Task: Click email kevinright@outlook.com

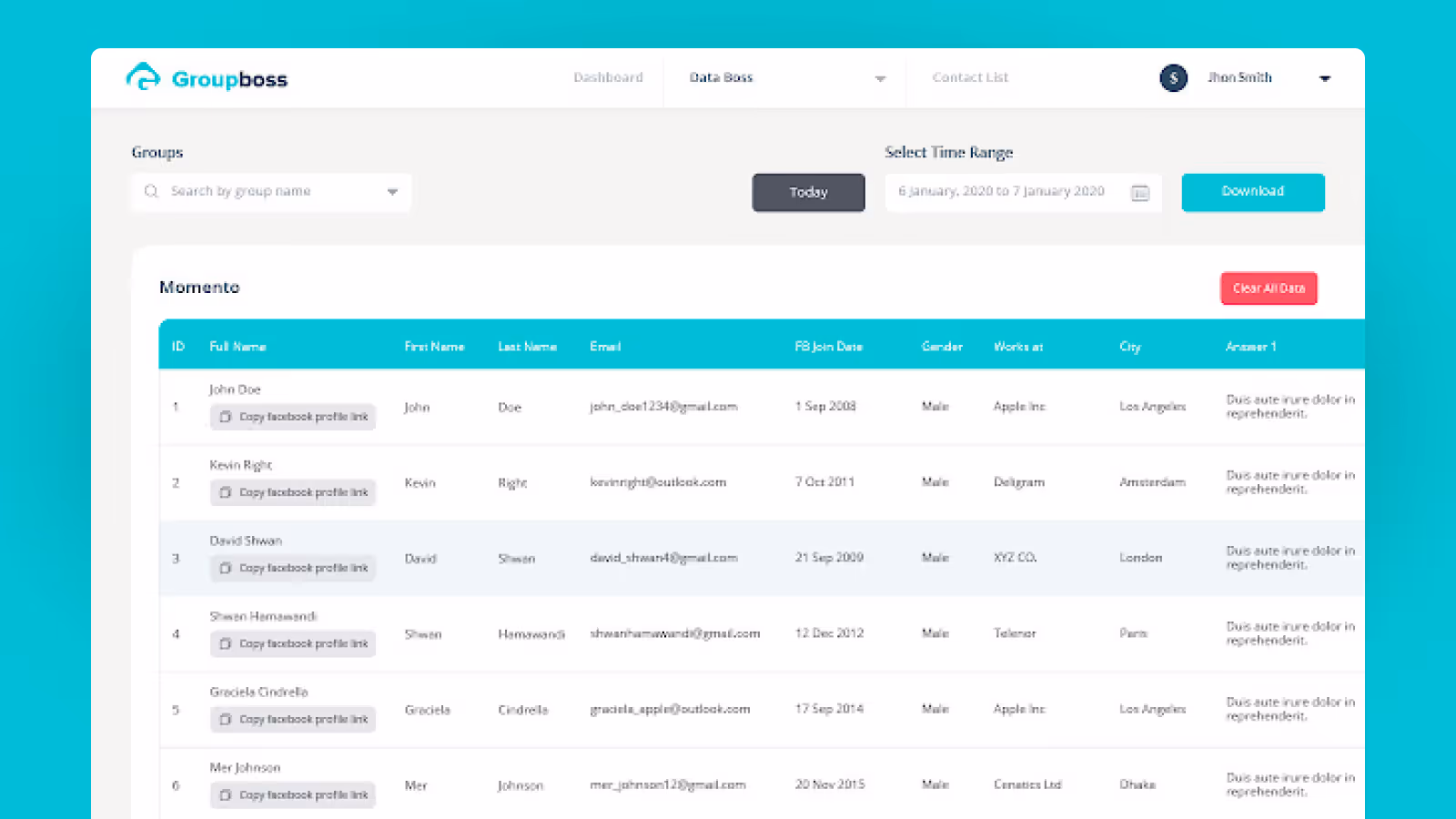Action: coord(658,482)
